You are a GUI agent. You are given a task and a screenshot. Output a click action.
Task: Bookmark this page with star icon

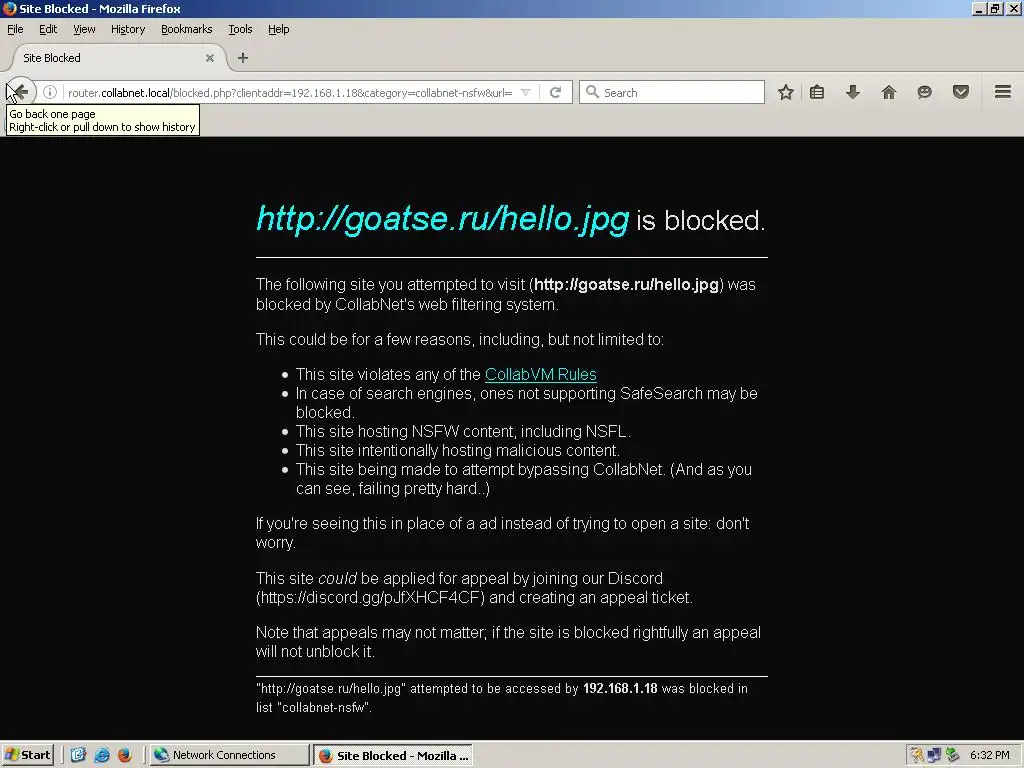[x=786, y=92]
